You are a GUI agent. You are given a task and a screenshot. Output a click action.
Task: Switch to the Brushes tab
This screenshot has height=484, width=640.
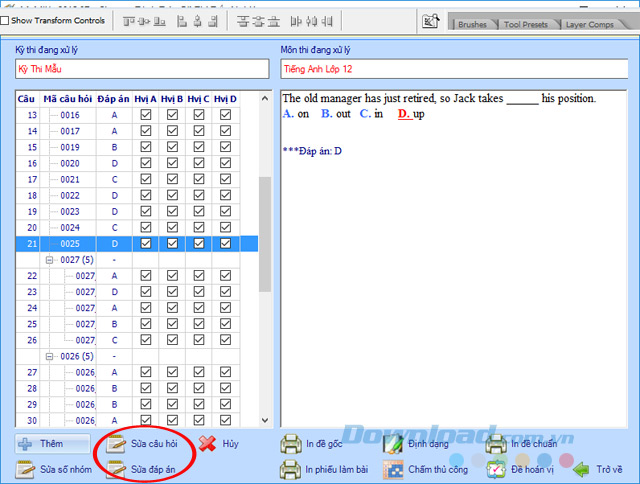tap(471, 24)
